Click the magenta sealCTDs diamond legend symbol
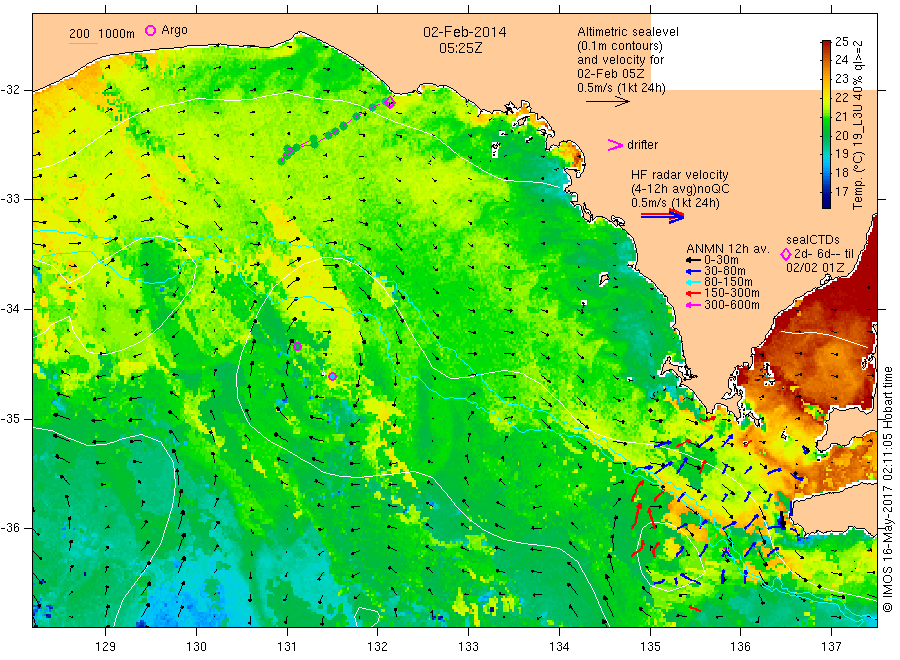The image size is (900, 660). click(785, 254)
